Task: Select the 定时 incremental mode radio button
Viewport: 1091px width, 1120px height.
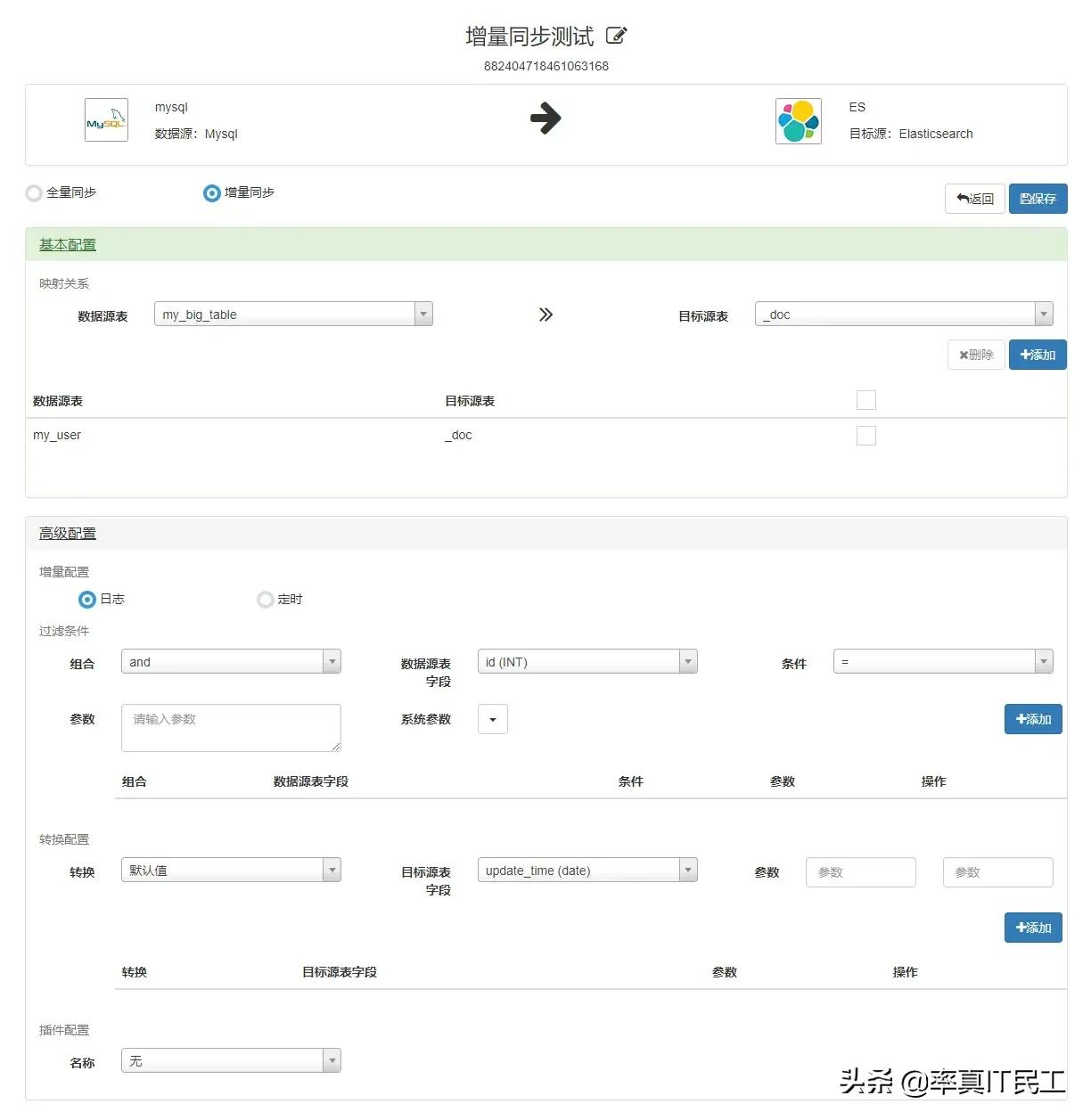Action: (265, 599)
